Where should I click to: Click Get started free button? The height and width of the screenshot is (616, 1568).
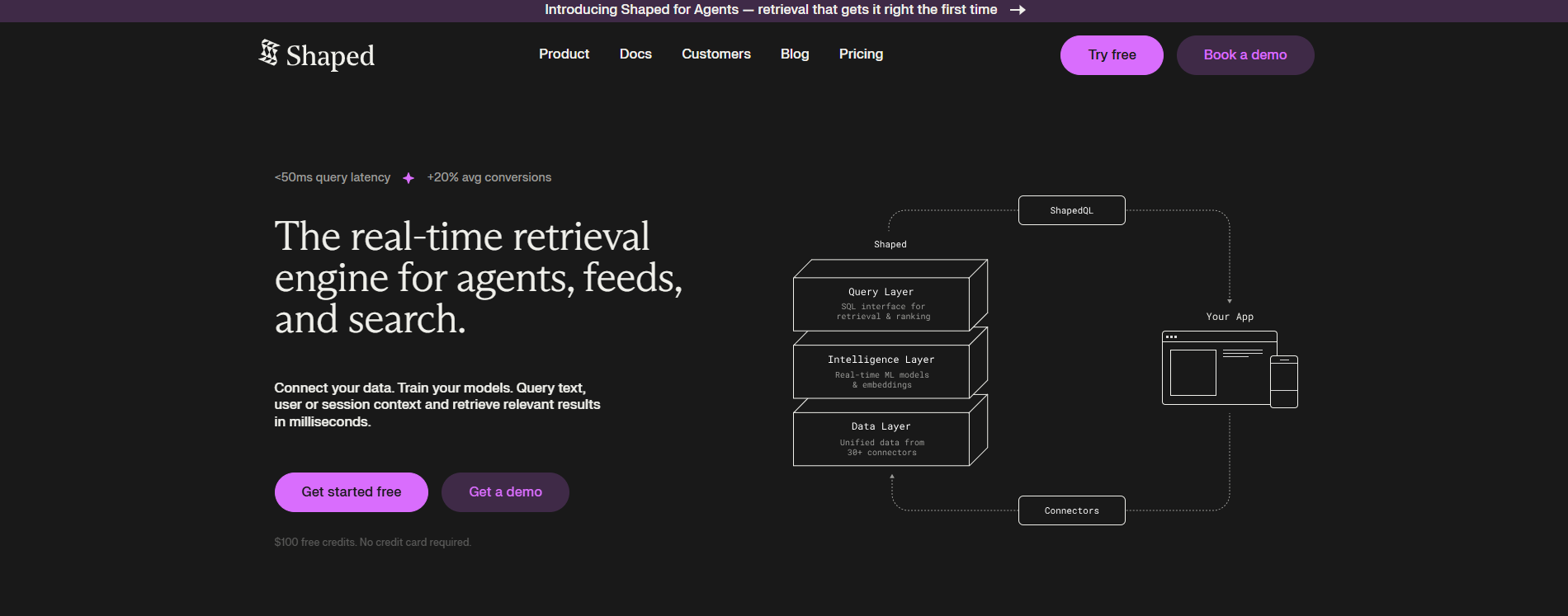(351, 492)
